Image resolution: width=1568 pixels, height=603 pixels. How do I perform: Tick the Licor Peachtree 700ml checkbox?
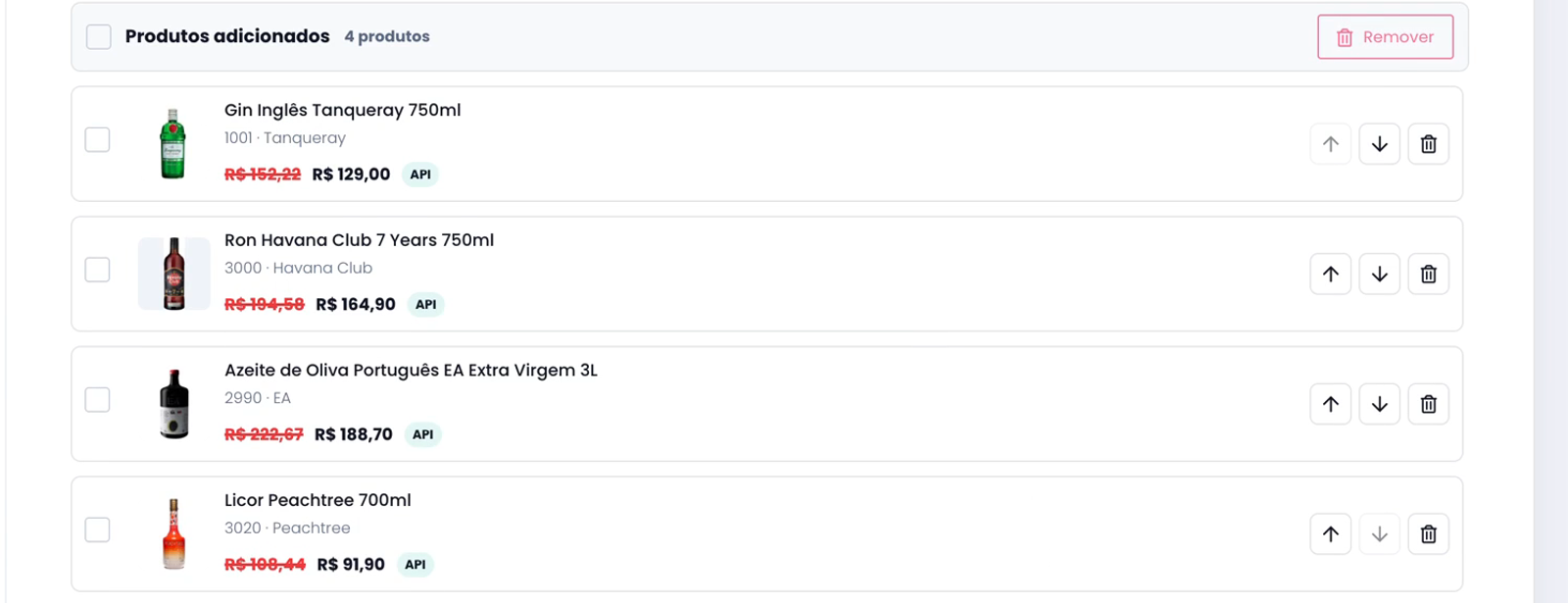click(97, 529)
